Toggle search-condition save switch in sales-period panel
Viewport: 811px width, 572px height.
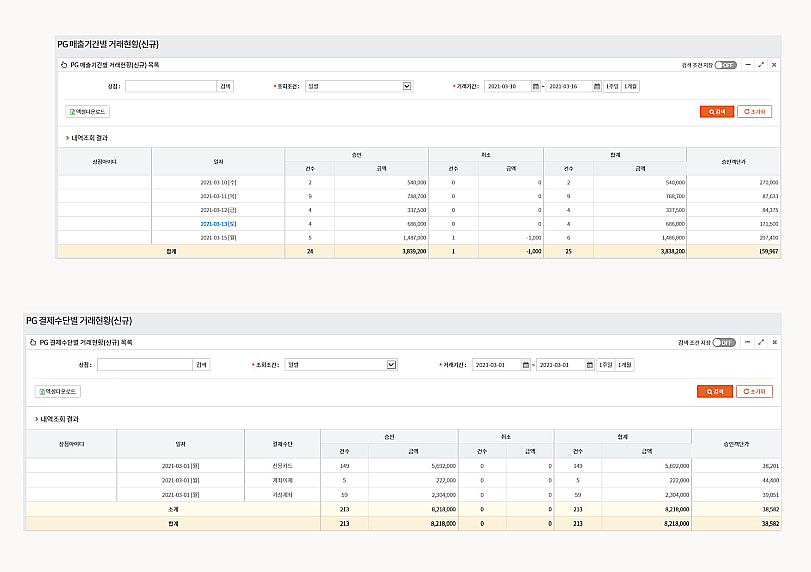click(x=726, y=65)
